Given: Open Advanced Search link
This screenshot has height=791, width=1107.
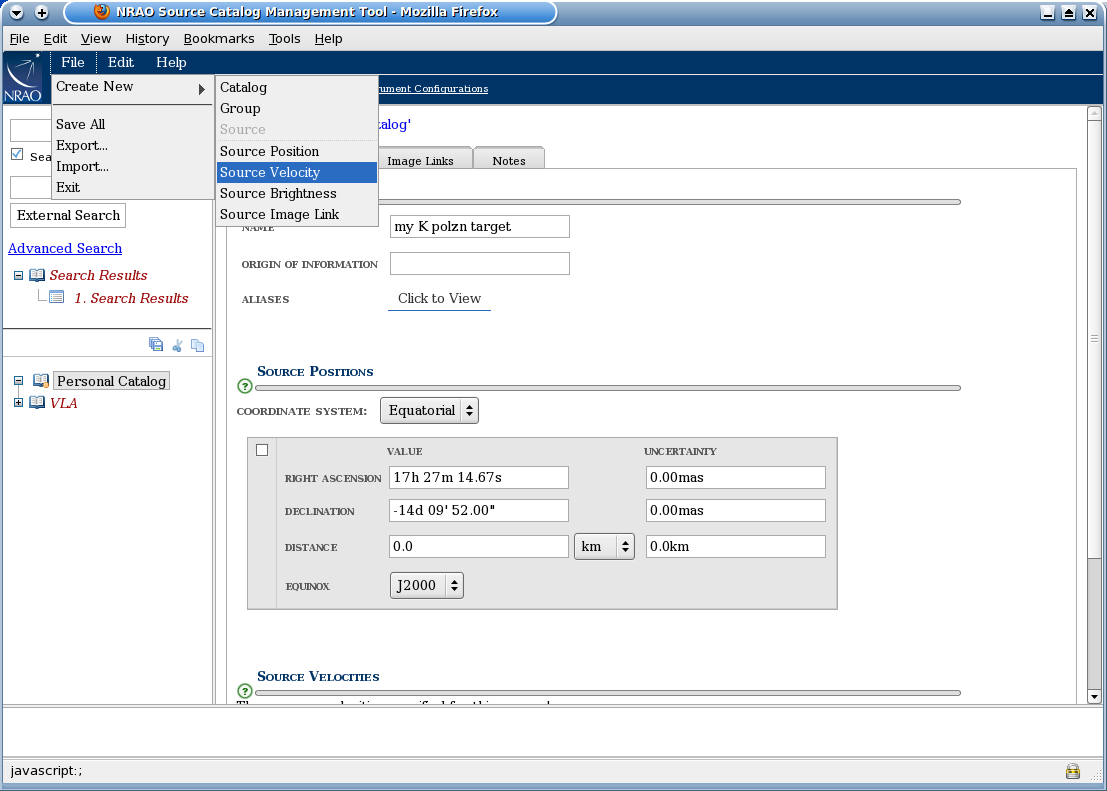Looking at the screenshot, I should 64,248.
